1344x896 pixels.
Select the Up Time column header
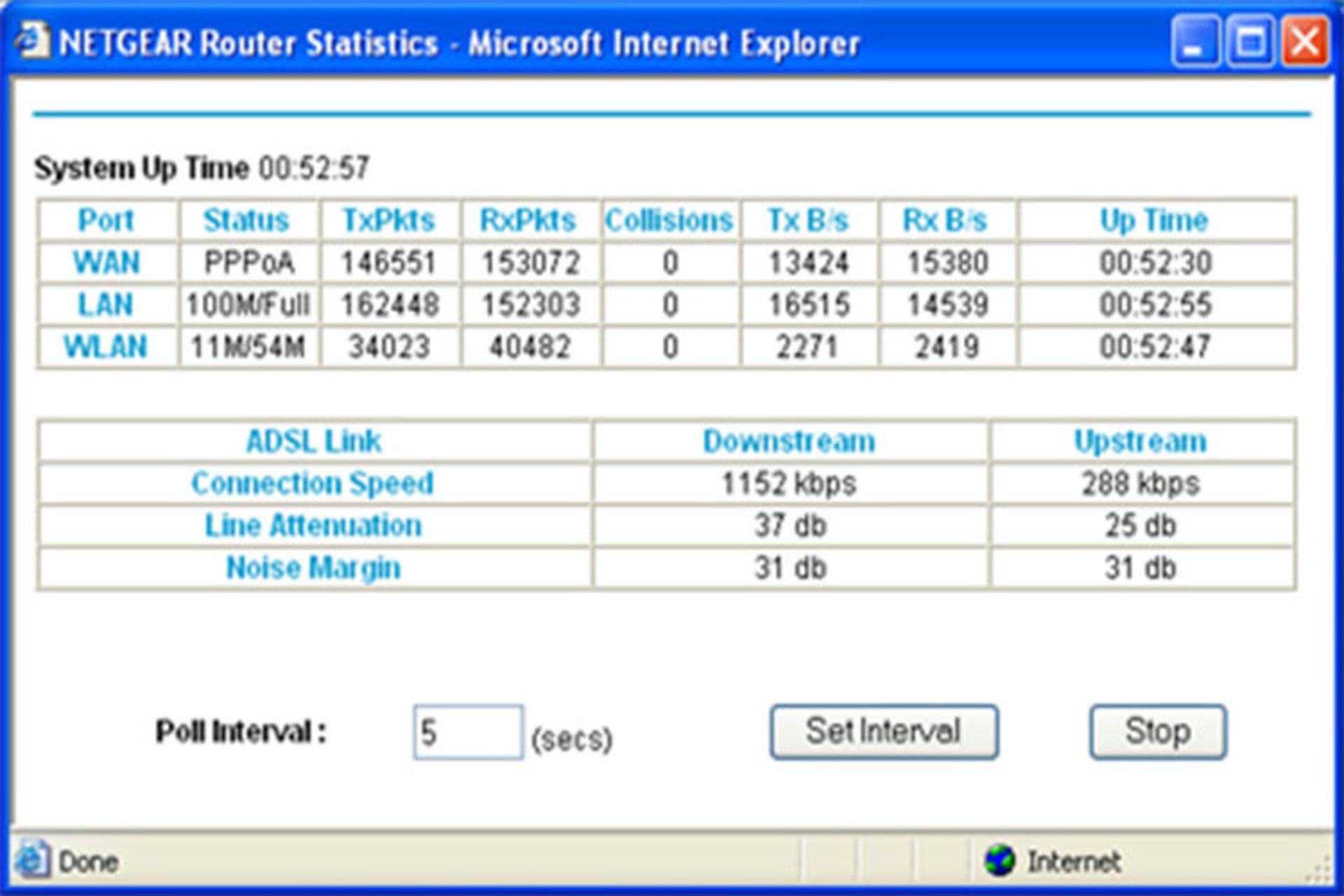(x=1154, y=220)
